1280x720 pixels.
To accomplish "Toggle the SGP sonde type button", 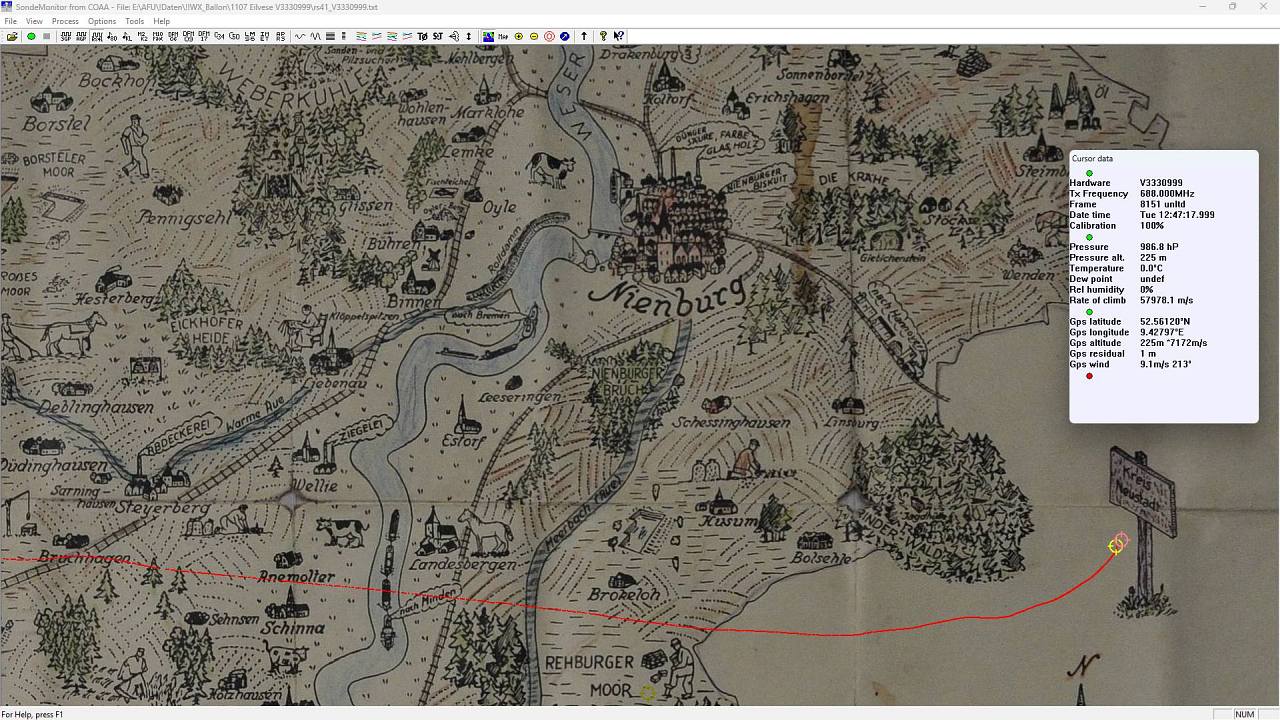I will click(x=66, y=36).
